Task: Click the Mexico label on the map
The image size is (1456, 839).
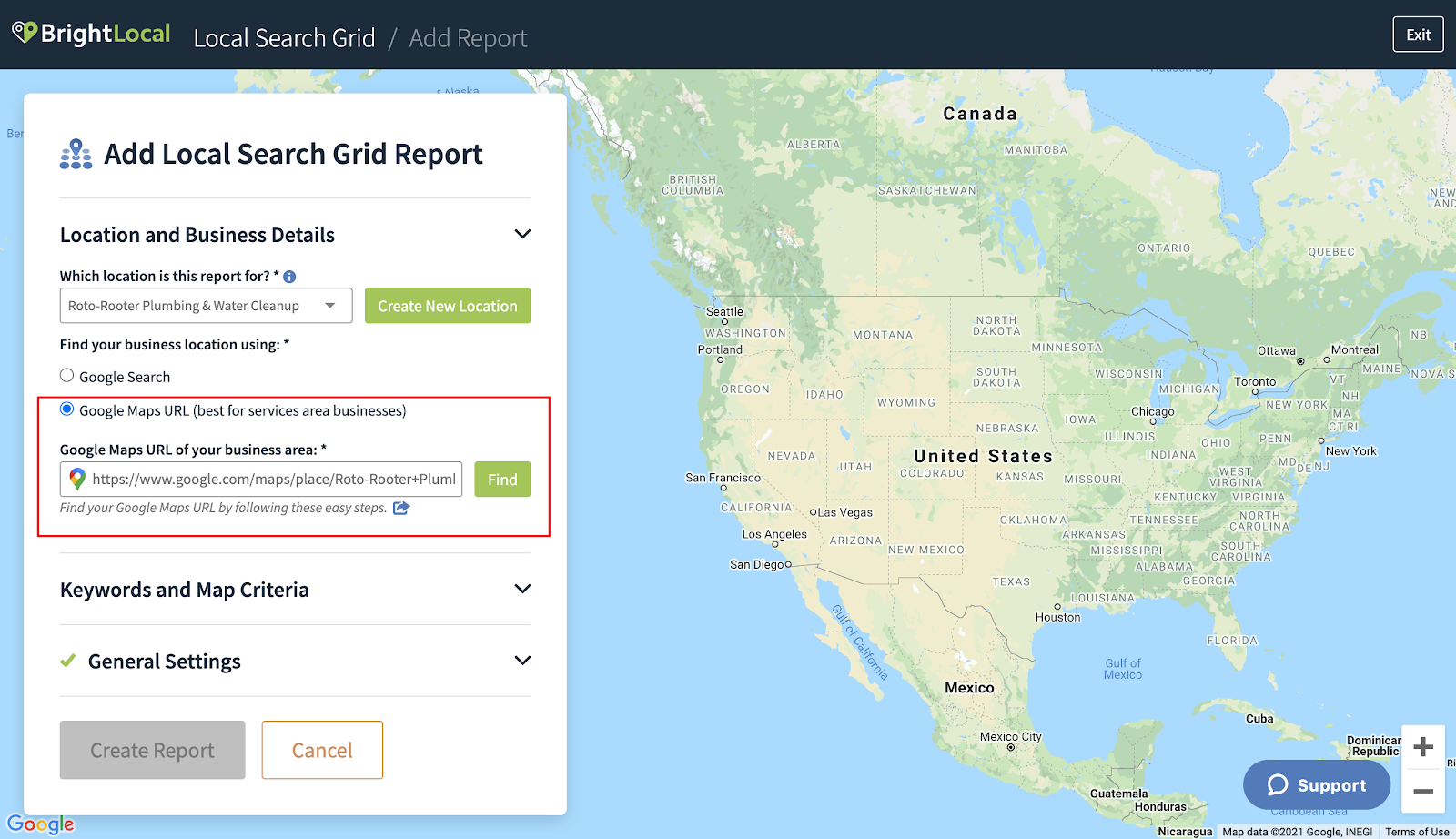Action: click(x=969, y=688)
